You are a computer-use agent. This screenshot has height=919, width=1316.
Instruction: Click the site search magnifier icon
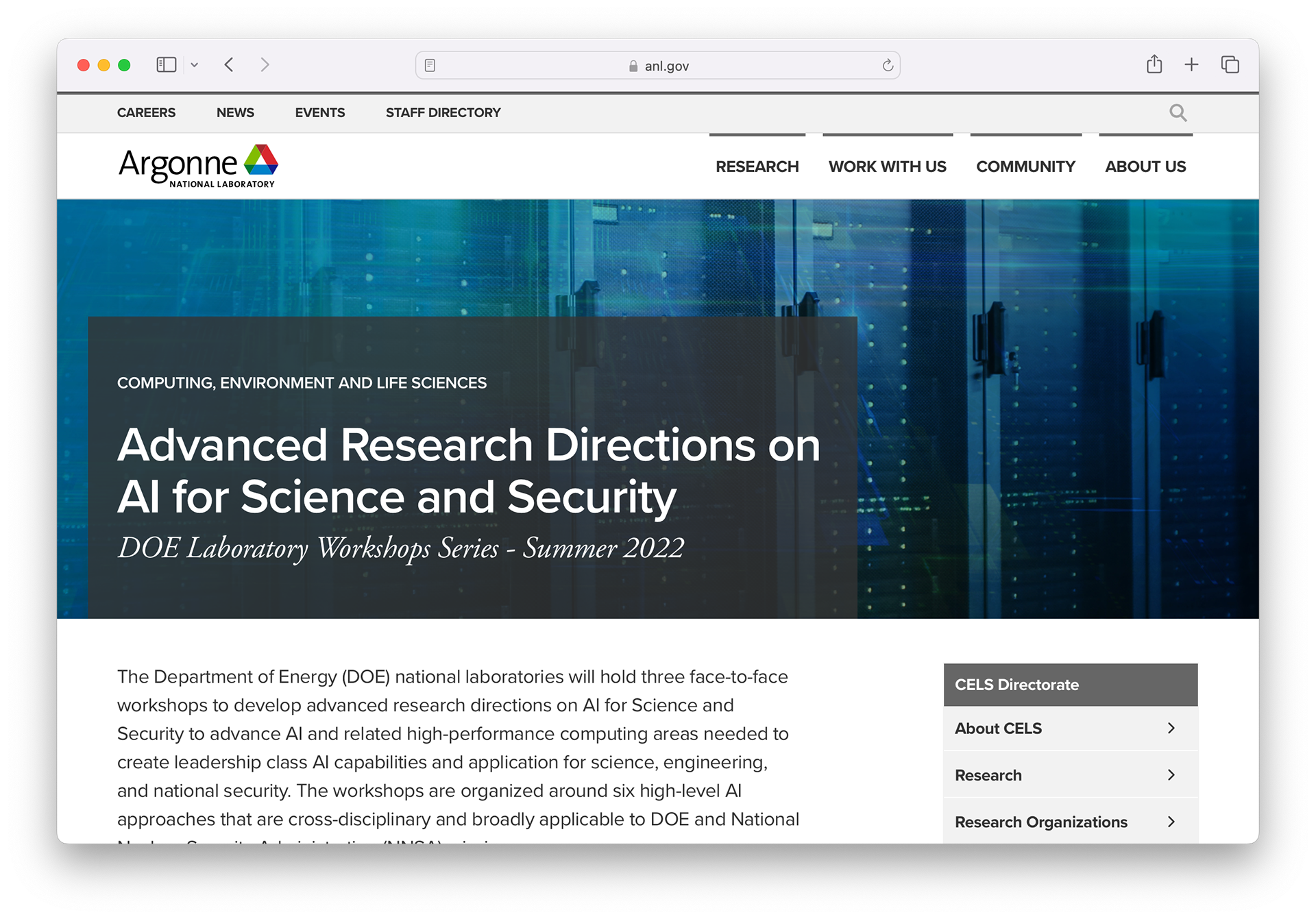click(1178, 112)
